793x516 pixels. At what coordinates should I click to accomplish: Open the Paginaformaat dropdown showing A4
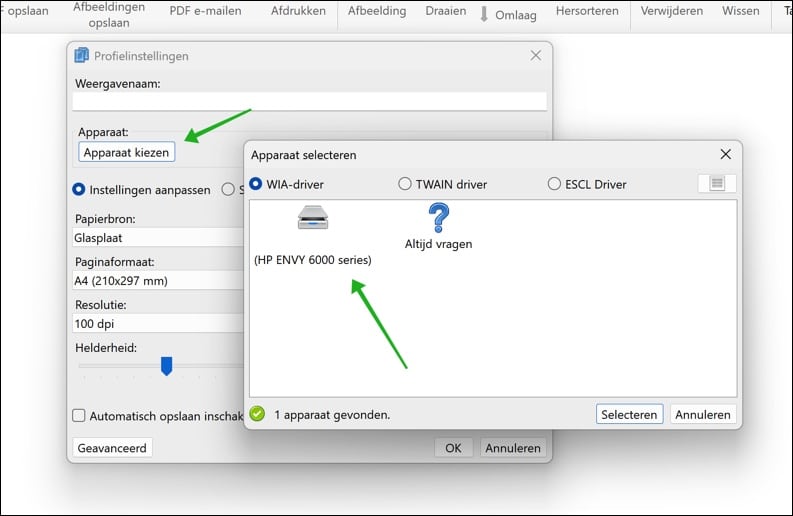(x=158, y=280)
